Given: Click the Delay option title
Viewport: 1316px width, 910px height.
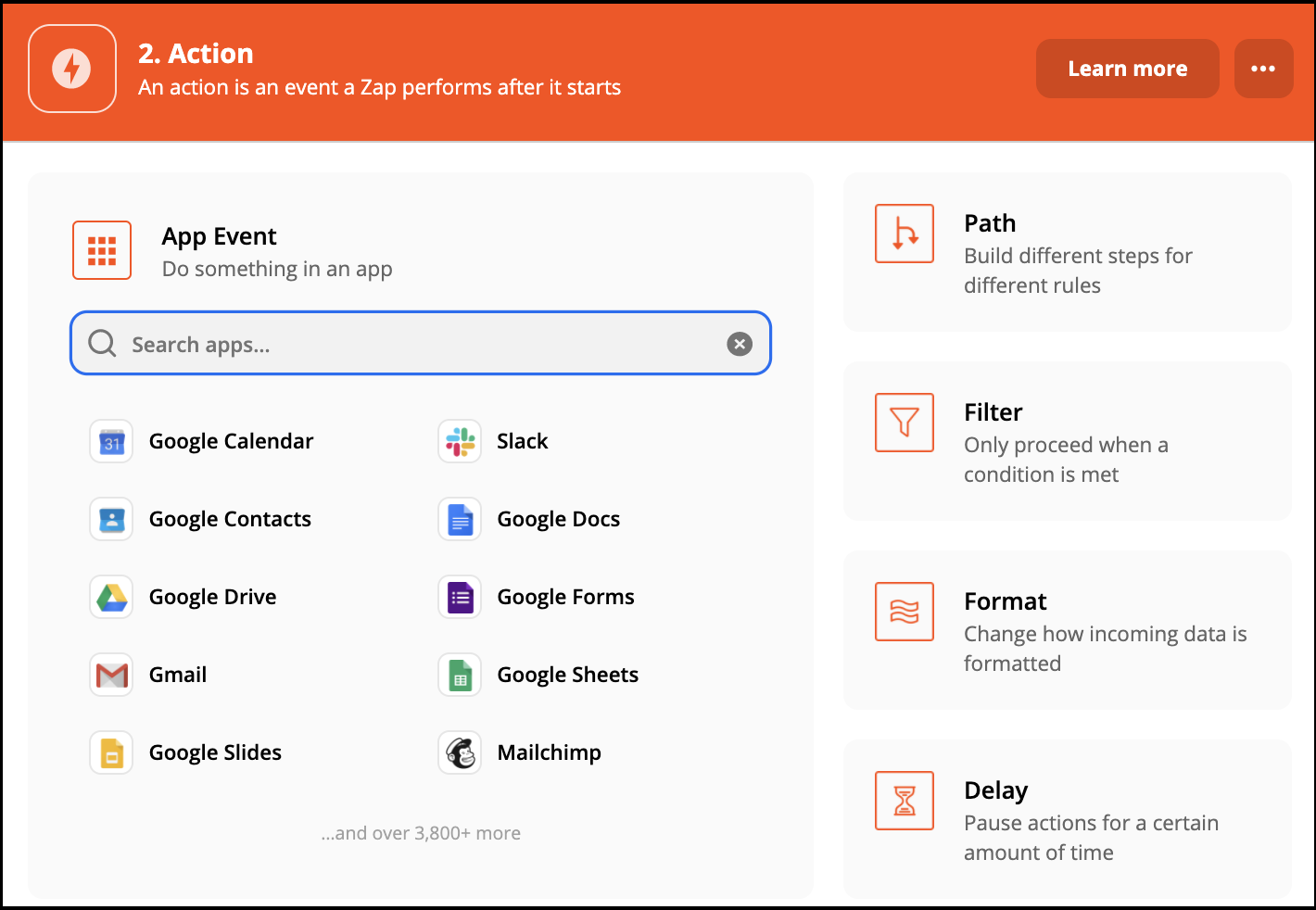Looking at the screenshot, I should (996, 790).
